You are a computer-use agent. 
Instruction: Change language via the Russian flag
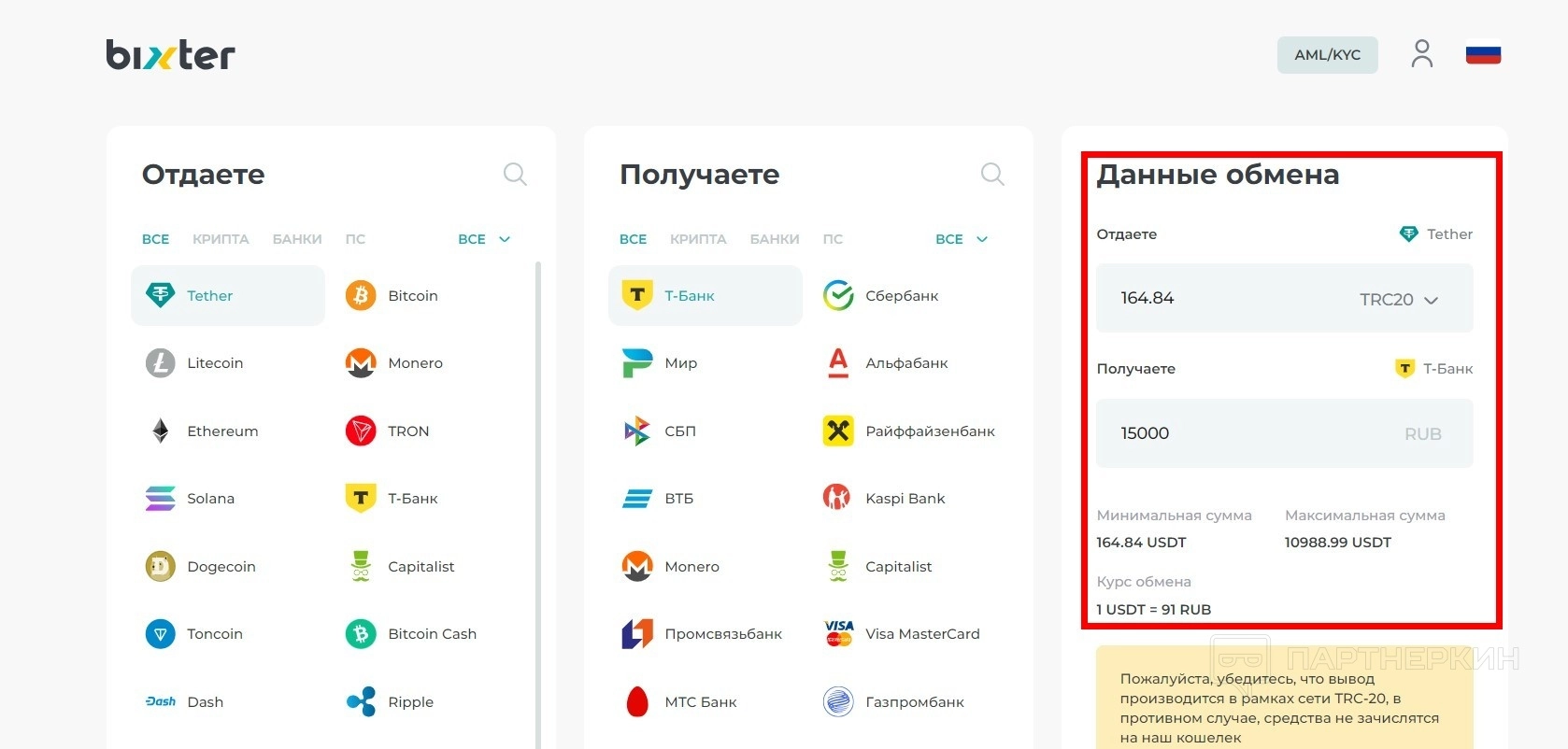[x=1483, y=54]
